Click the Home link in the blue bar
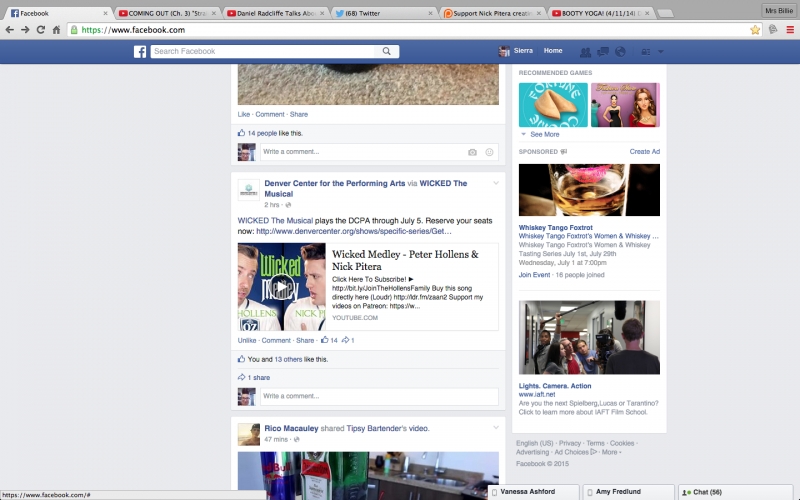The width and height of the screenshot is (800, 500). click(x=553, y=51)
